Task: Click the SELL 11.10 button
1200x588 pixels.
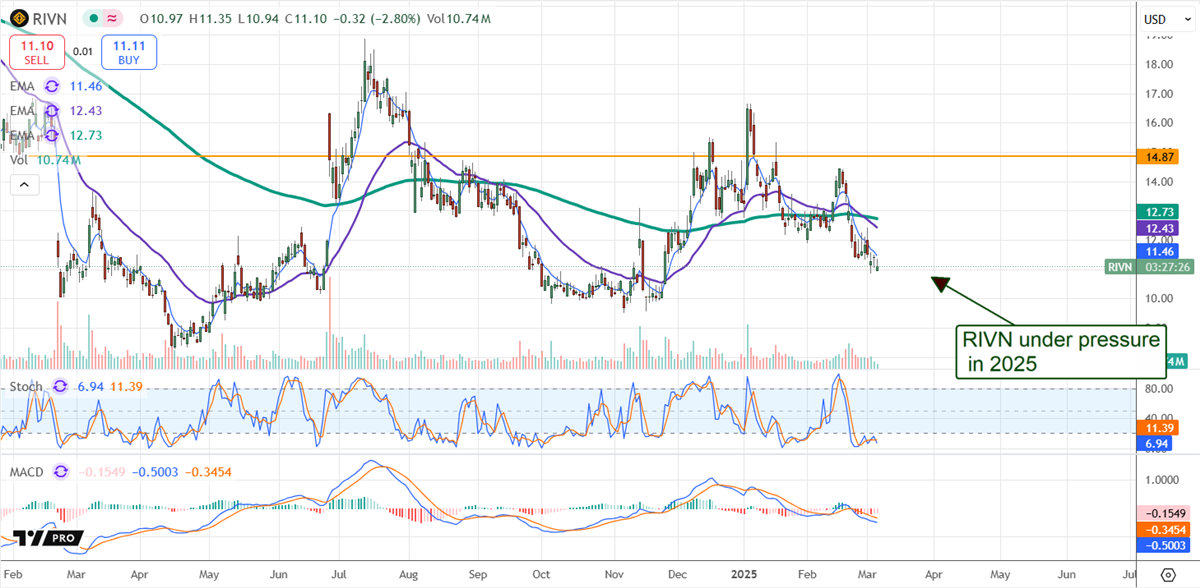Action: pyautogui.click(x=35, y=51)
